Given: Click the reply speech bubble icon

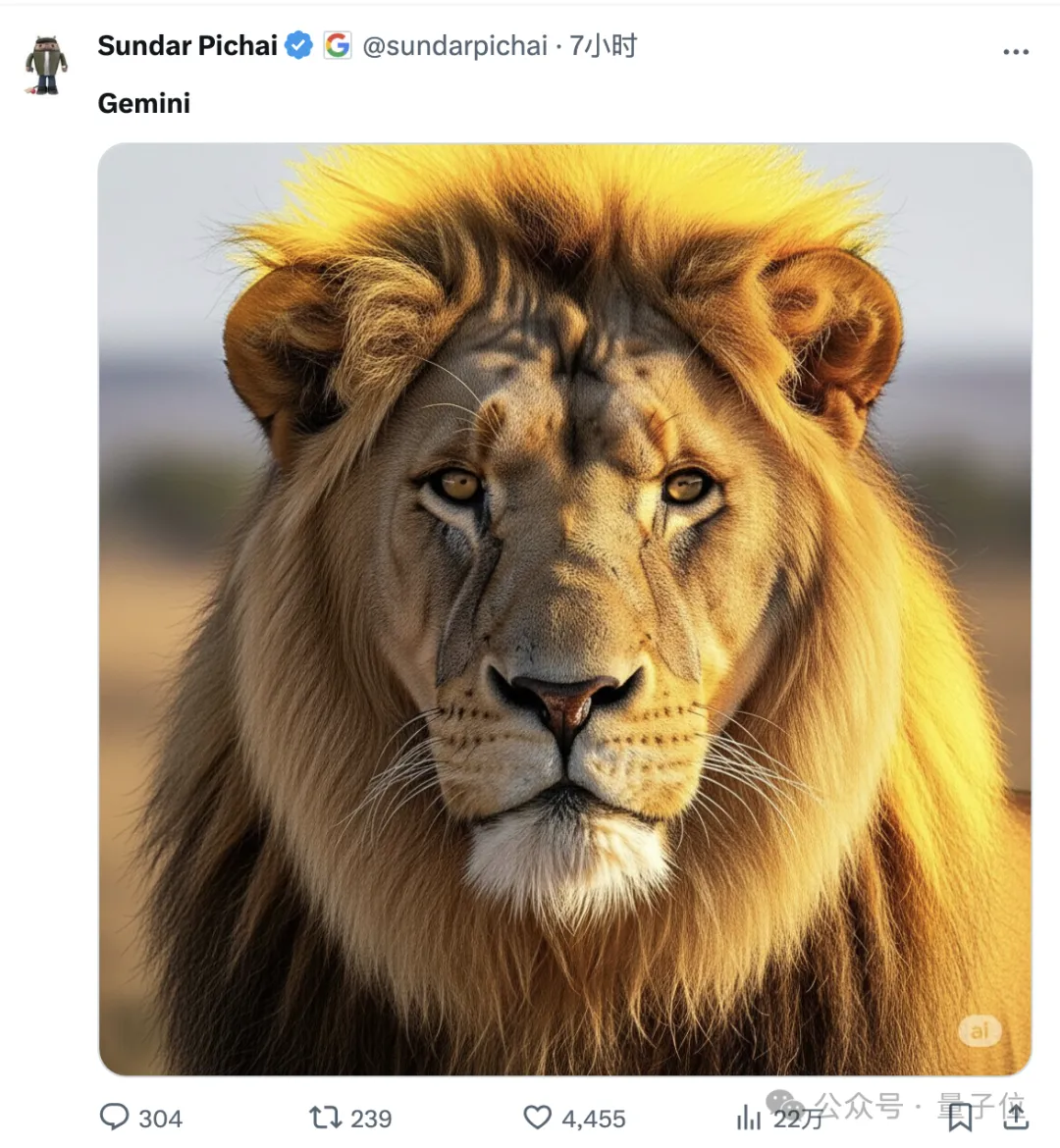Looking at the screenshot, I should [x=114, y=1118].
